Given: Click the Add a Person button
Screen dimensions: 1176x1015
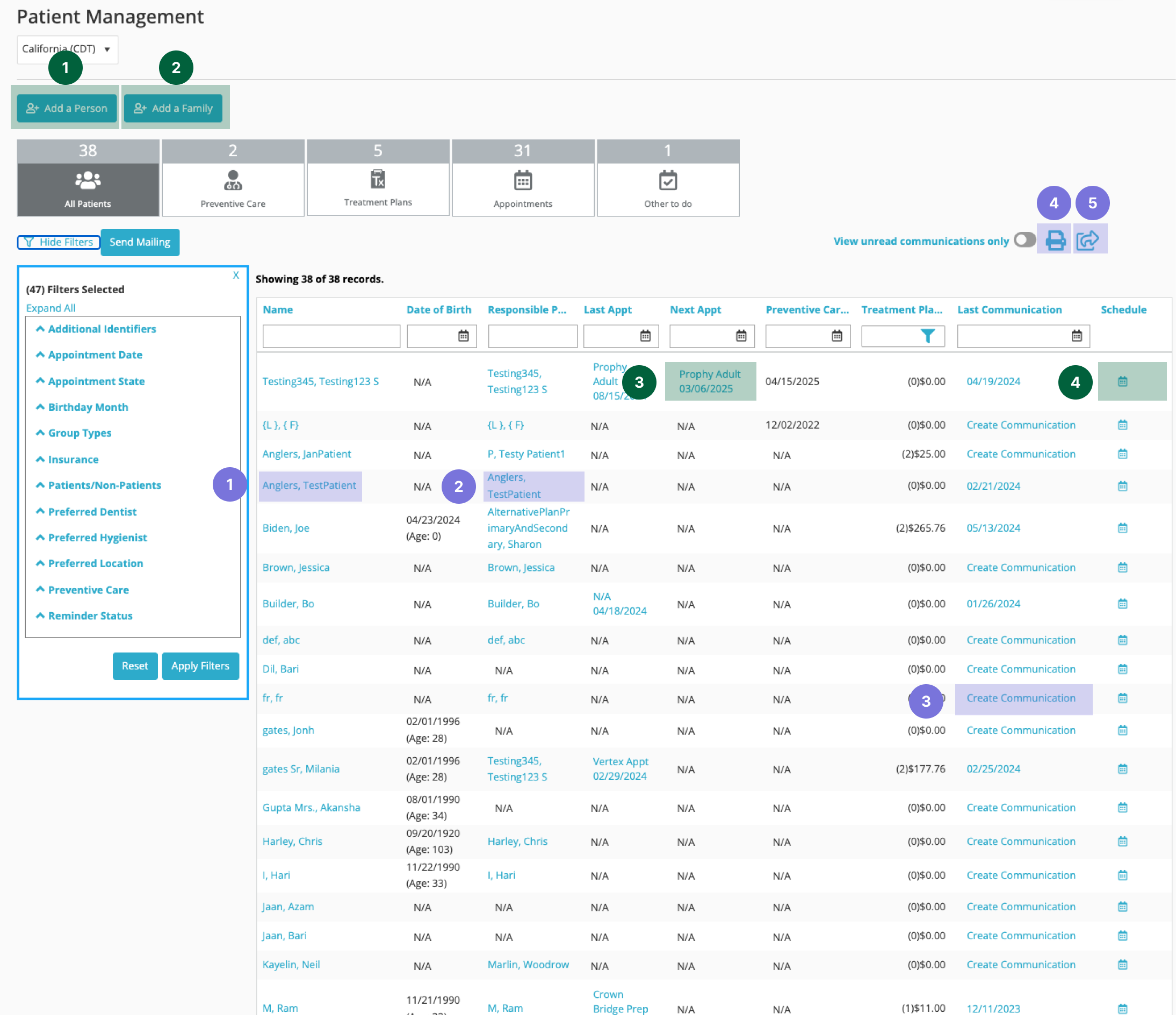Looking at the screenshot, I should coord(67,108).
